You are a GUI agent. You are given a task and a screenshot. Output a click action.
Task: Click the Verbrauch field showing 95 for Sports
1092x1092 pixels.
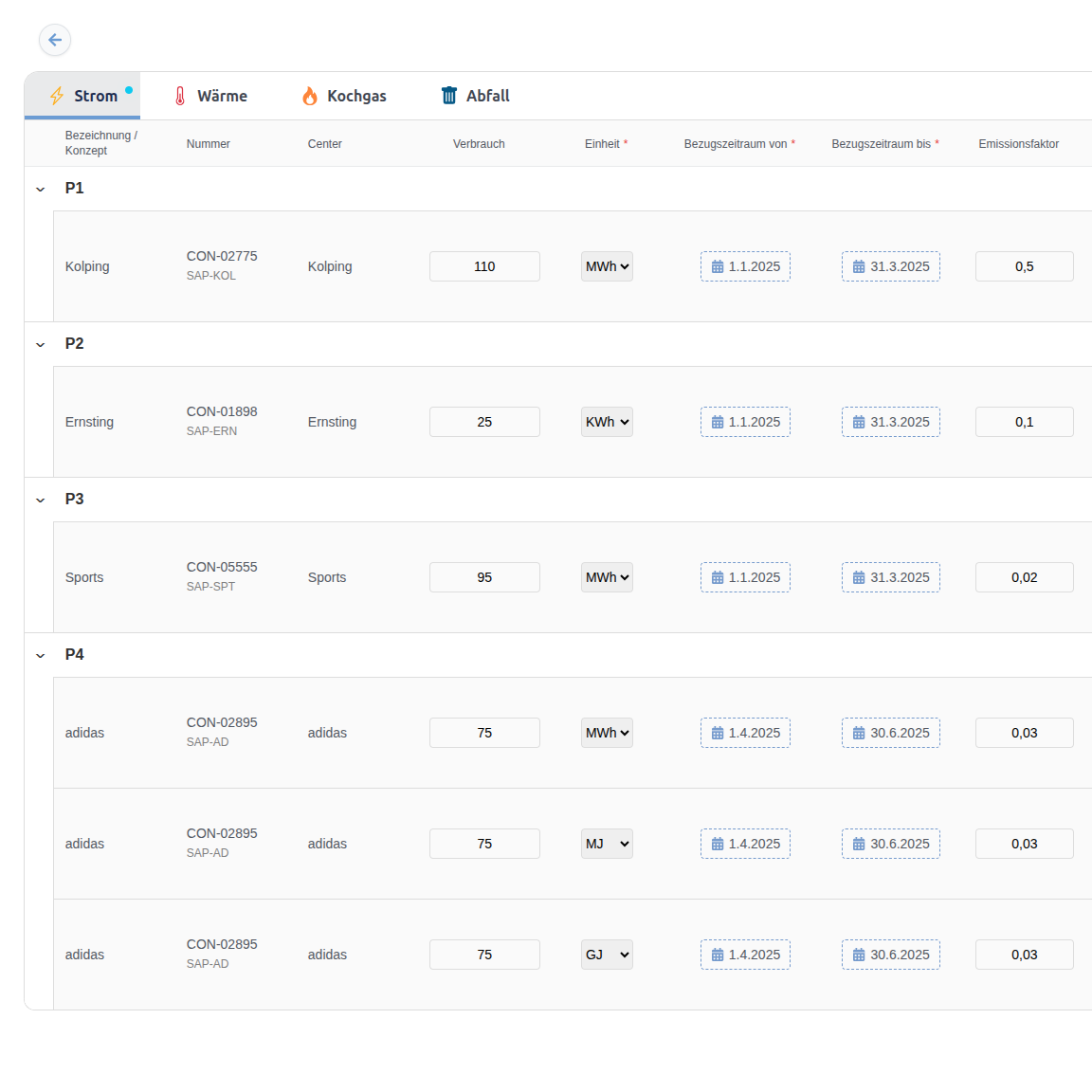coord(484,577)
